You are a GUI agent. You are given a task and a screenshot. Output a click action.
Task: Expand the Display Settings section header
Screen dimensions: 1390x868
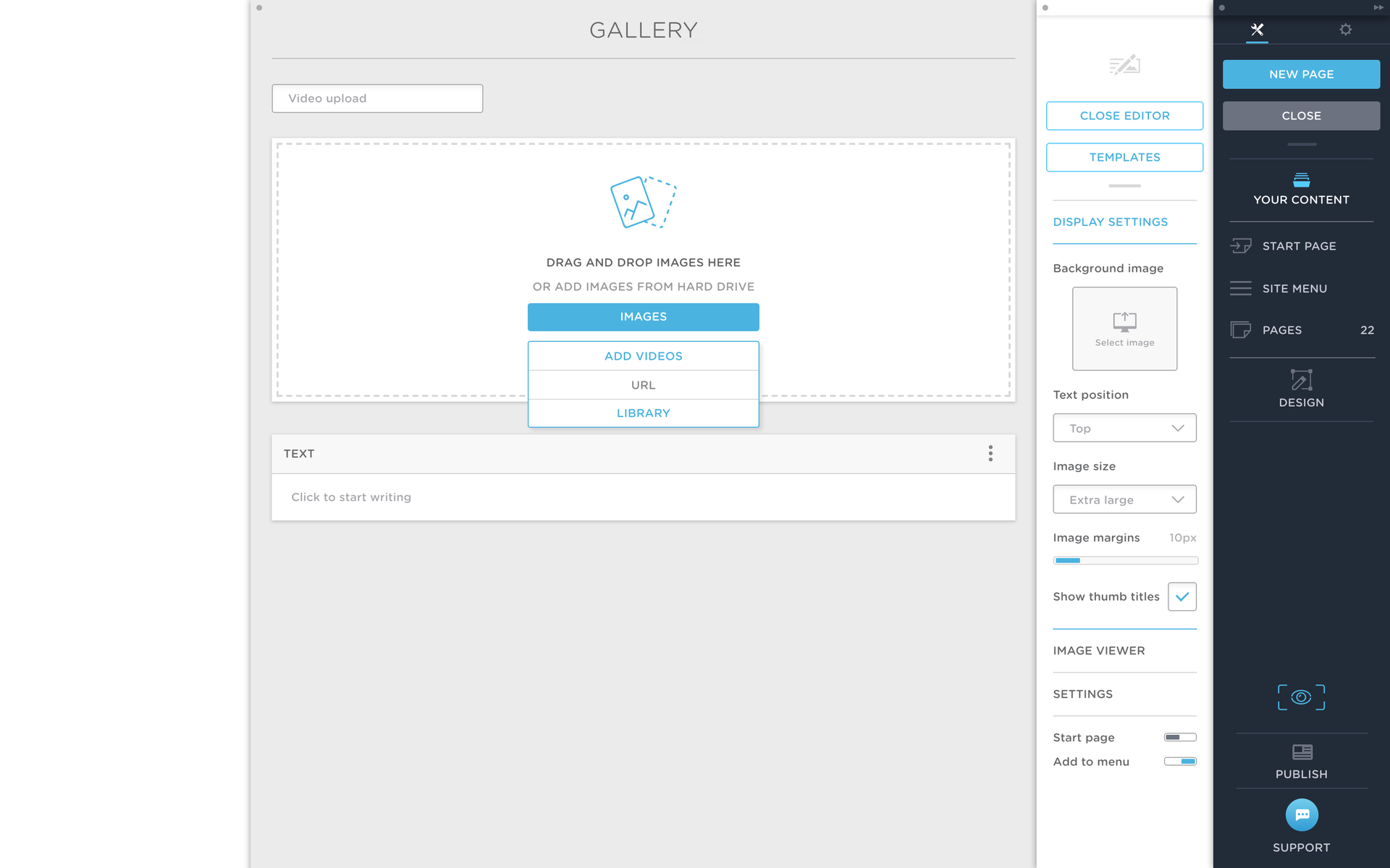click(1124, 222)
